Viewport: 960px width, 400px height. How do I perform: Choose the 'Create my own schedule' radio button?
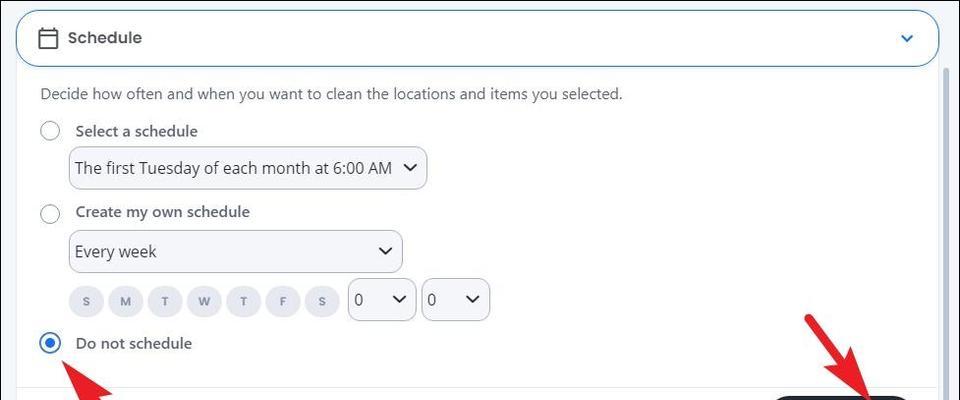pos(50,214)
